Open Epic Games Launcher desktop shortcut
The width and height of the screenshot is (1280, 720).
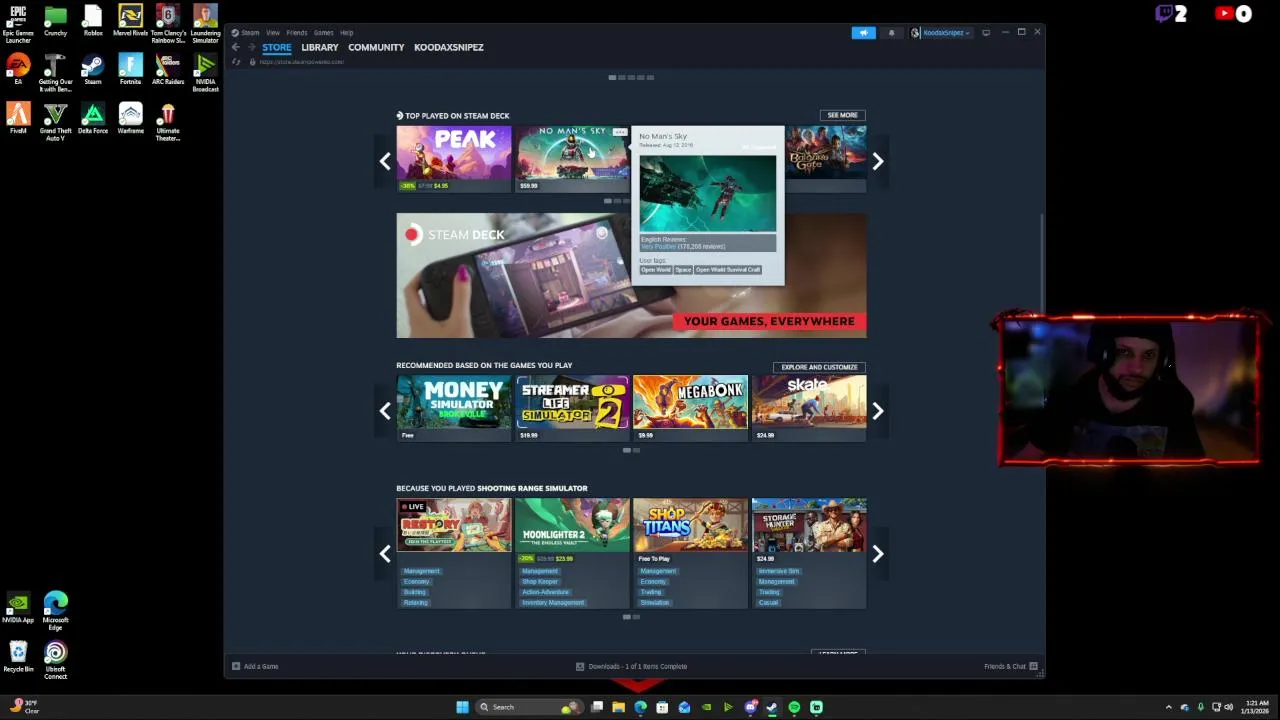18,23
